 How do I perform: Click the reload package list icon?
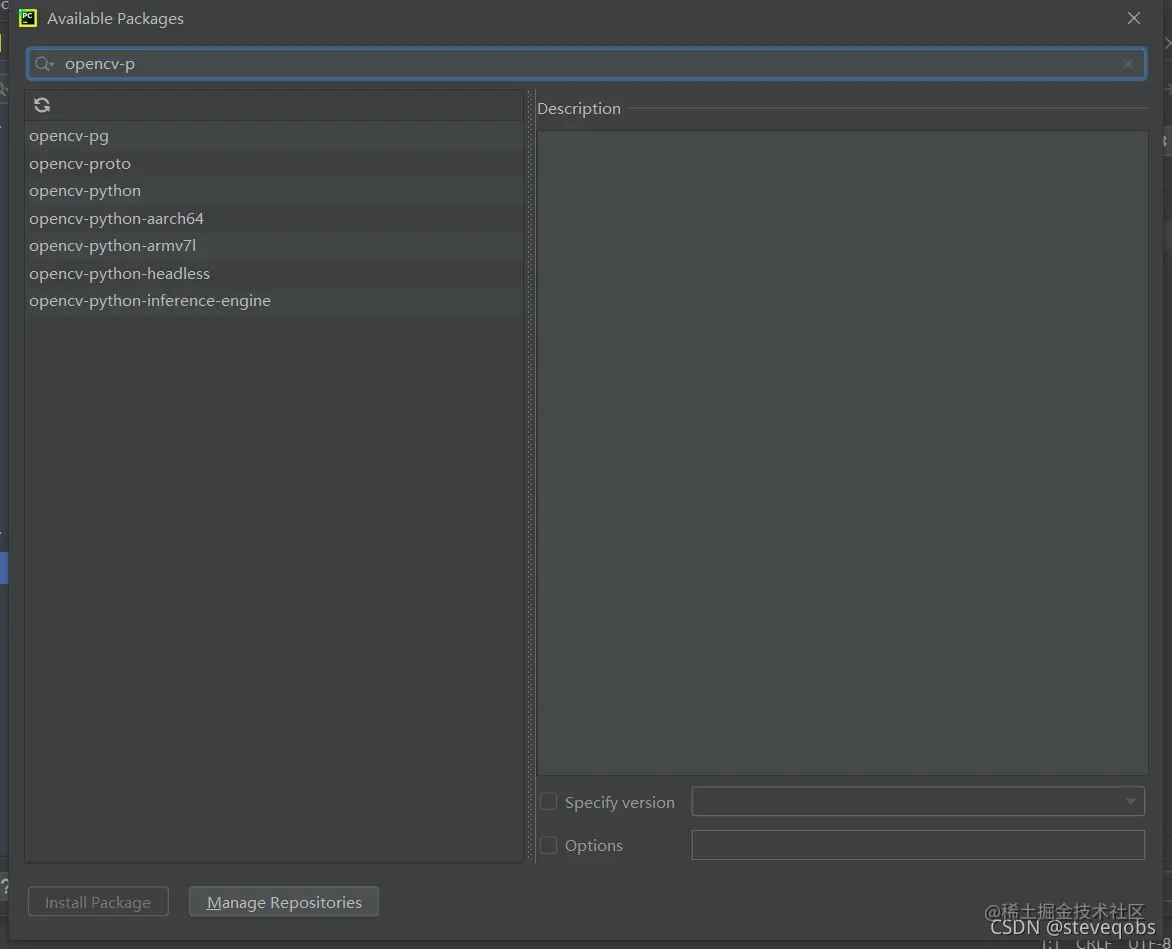(x=42, y=105)
